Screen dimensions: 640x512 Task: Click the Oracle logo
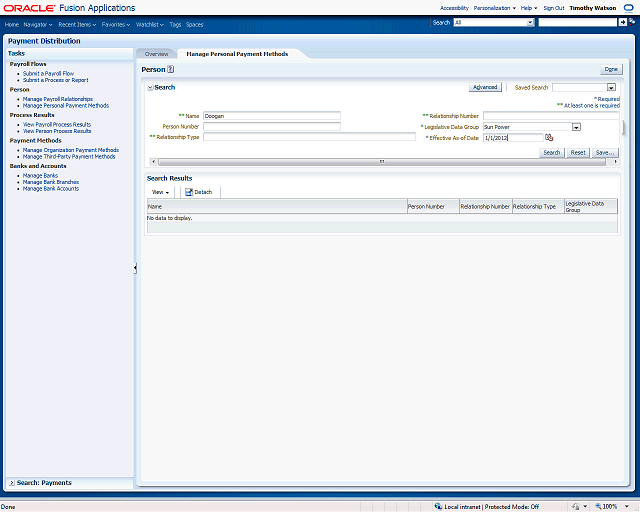click(28, 8)
